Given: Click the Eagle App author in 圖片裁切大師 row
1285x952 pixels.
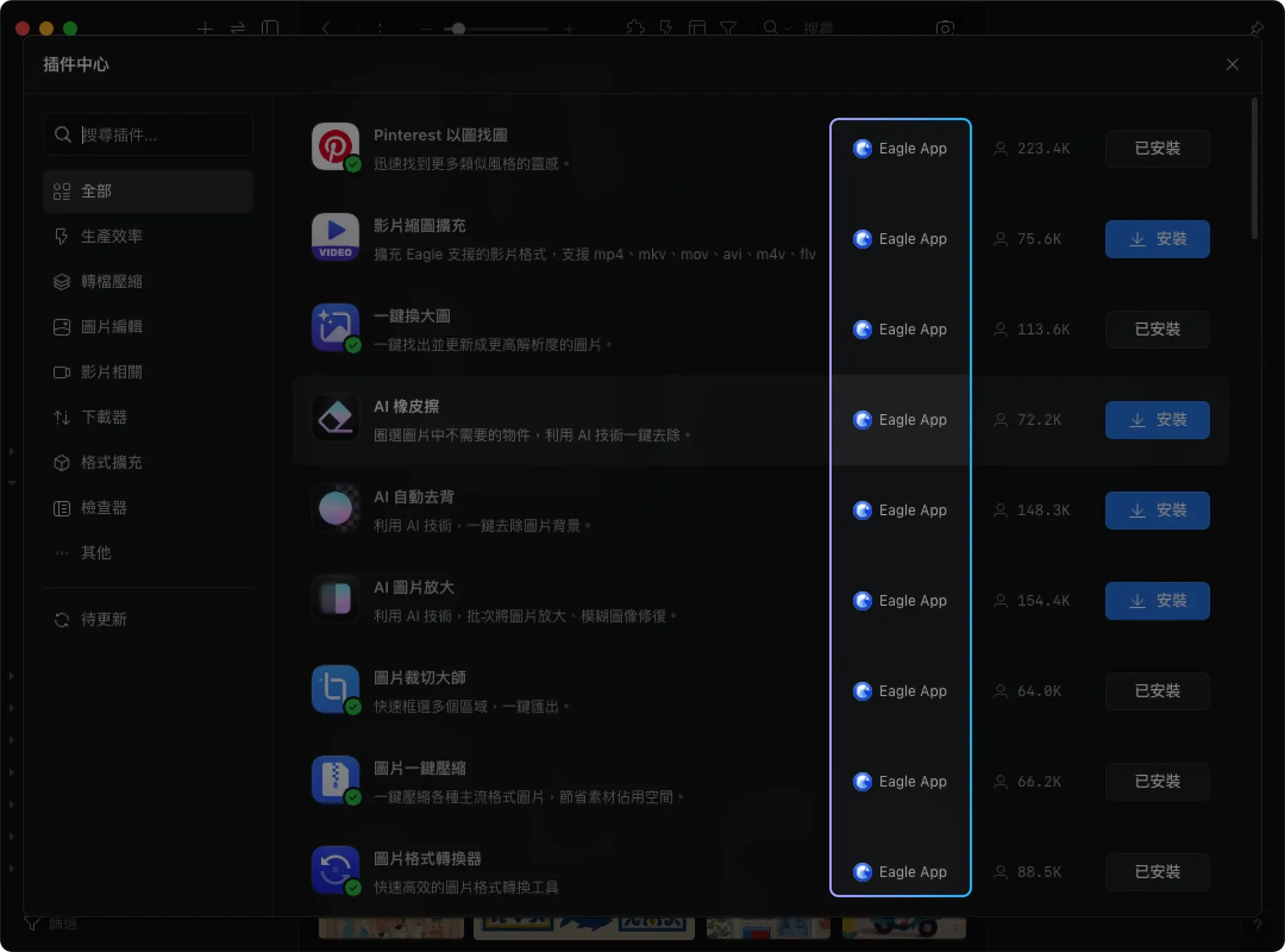Looking at the screenshot, I should point(900,691).
